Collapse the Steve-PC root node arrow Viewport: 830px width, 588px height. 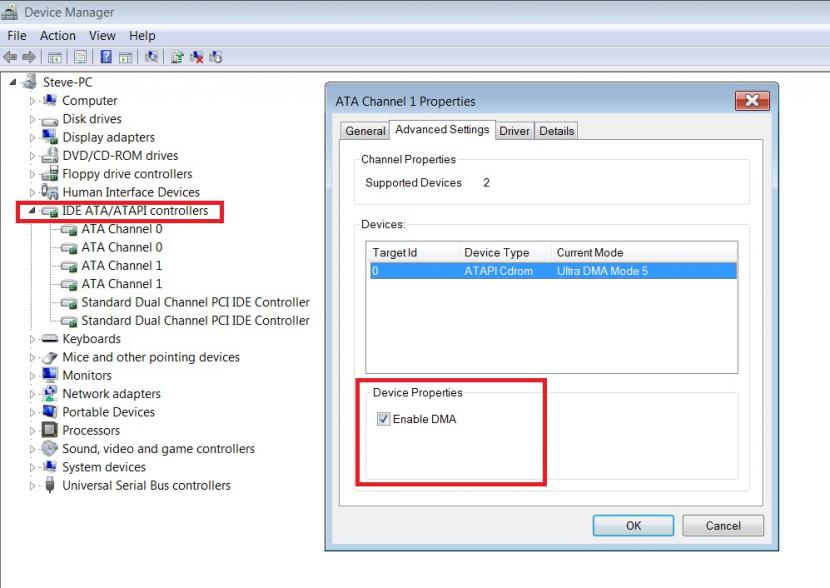pos(13,82)
